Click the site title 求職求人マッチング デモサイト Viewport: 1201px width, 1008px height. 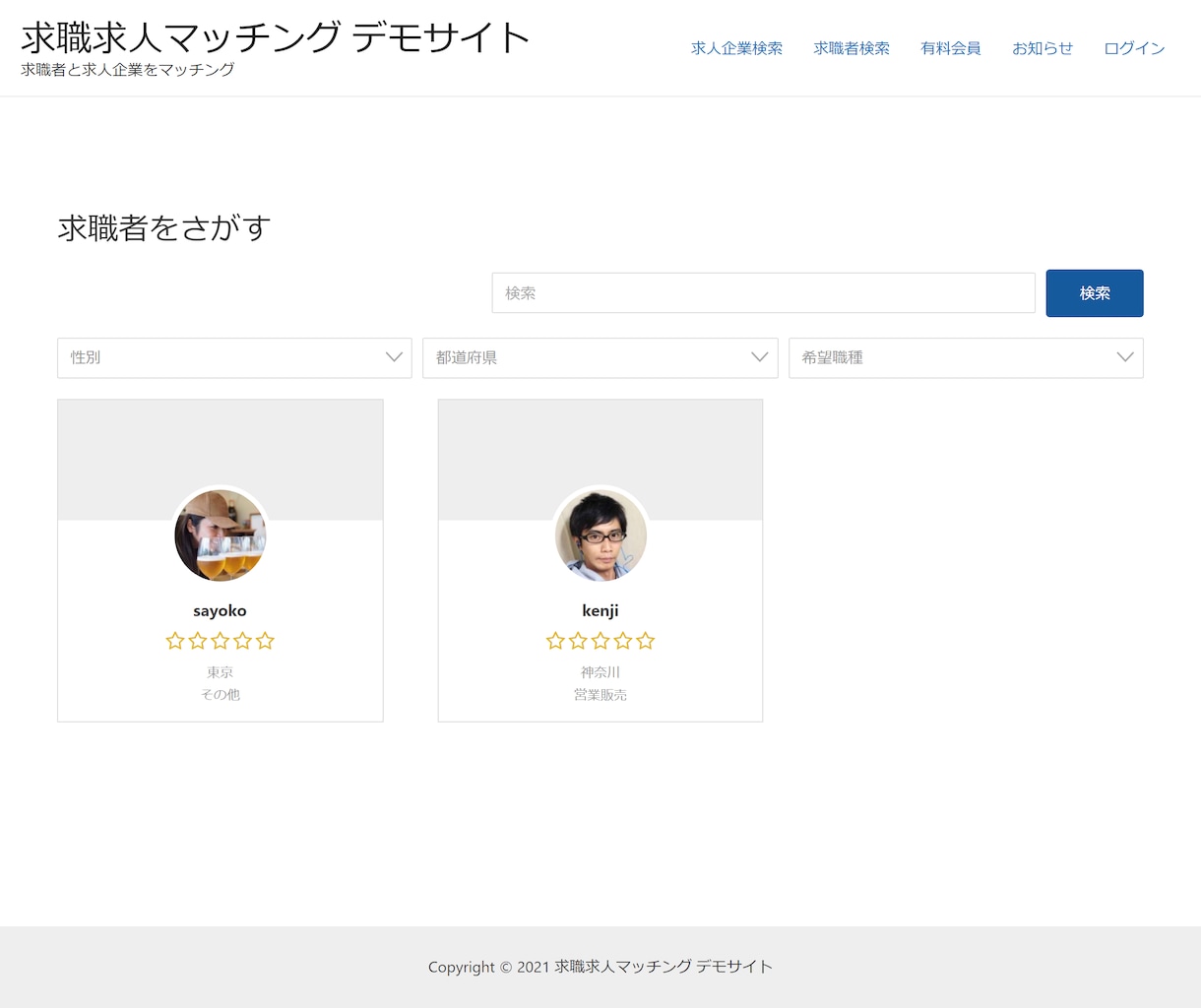(276, 37)
